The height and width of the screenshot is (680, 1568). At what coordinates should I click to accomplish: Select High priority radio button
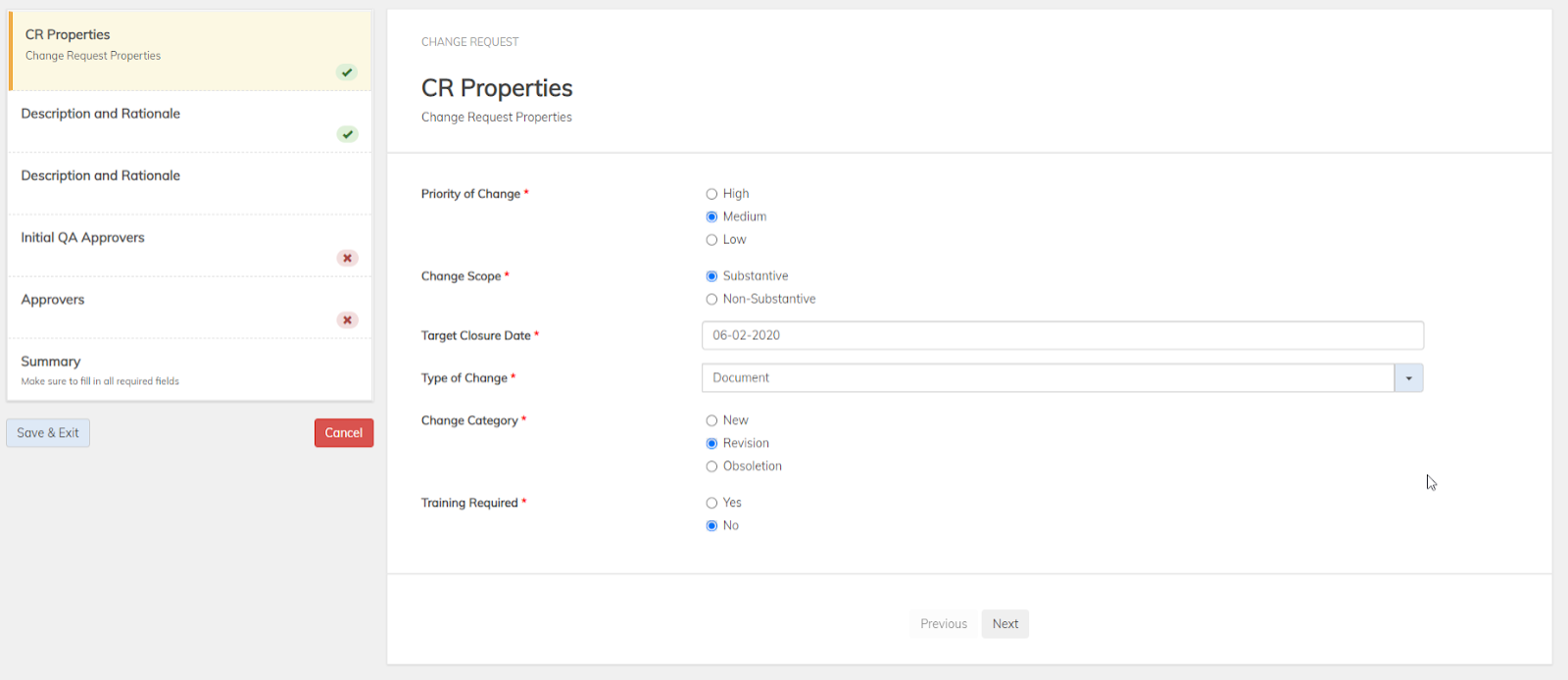click(711, 194)
